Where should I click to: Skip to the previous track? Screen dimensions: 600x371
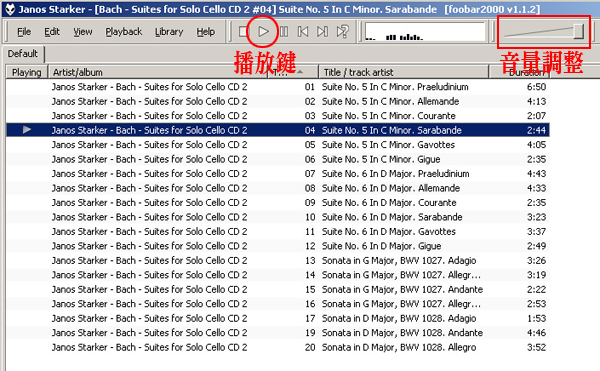click(x=303, y=31)
